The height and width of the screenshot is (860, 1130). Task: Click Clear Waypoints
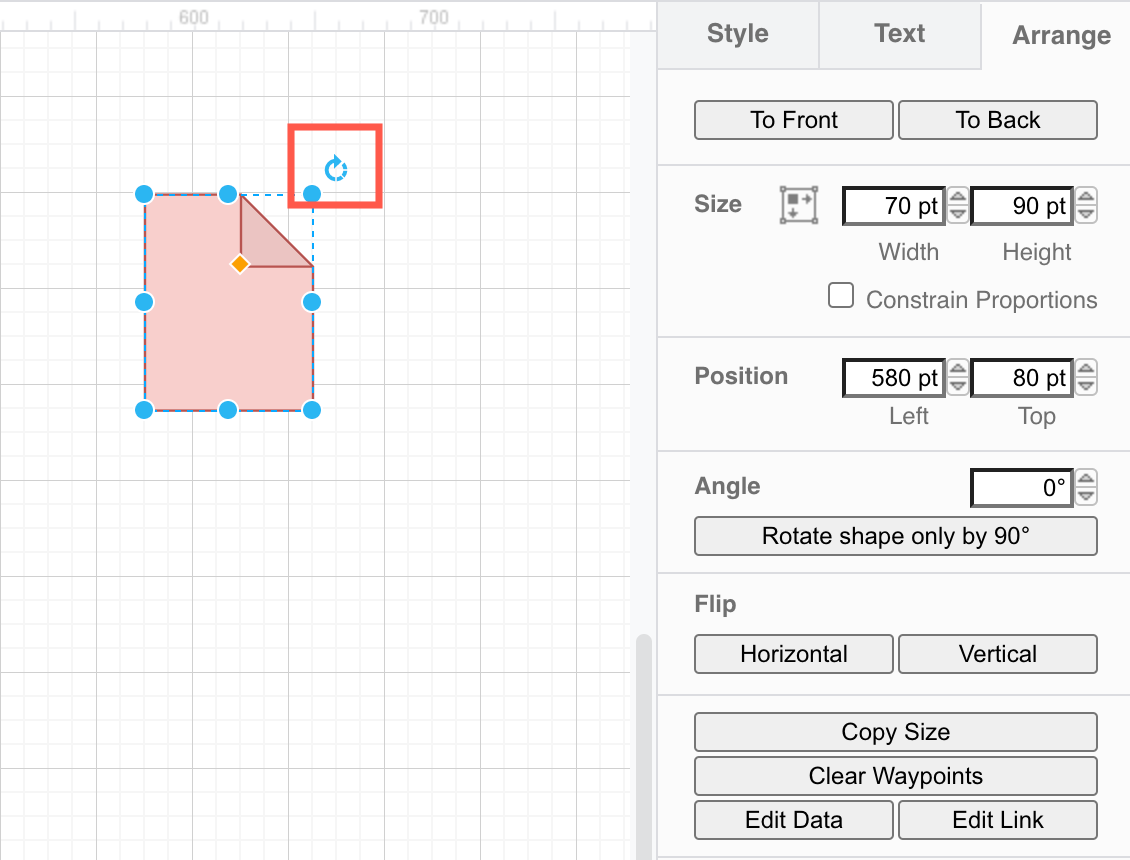tap(895, 776)
